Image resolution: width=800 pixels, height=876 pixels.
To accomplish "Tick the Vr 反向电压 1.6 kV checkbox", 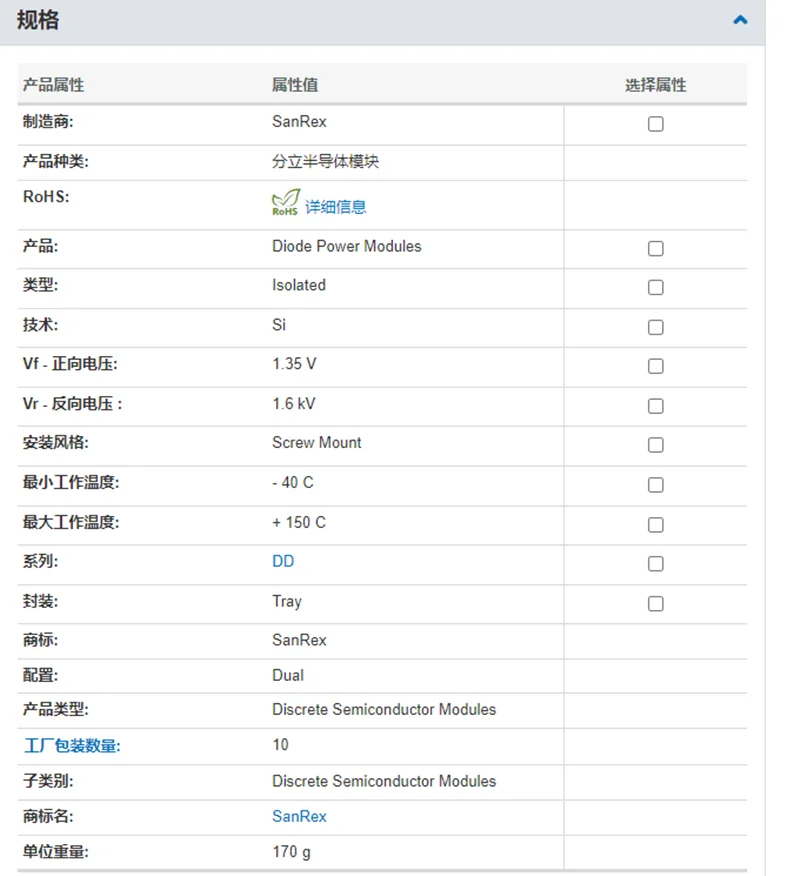I will 655,406.
